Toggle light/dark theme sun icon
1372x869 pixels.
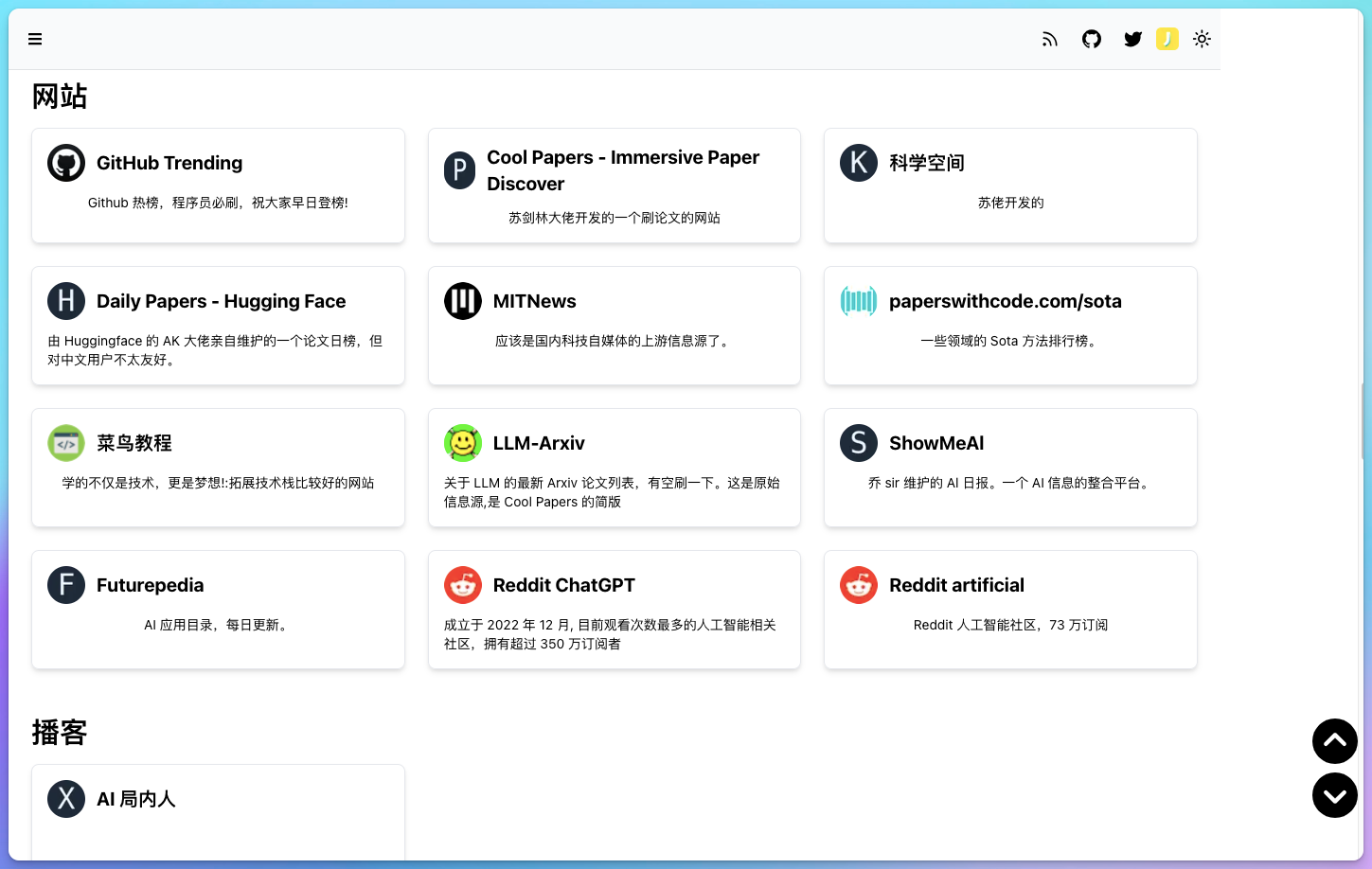(1202, 39)
